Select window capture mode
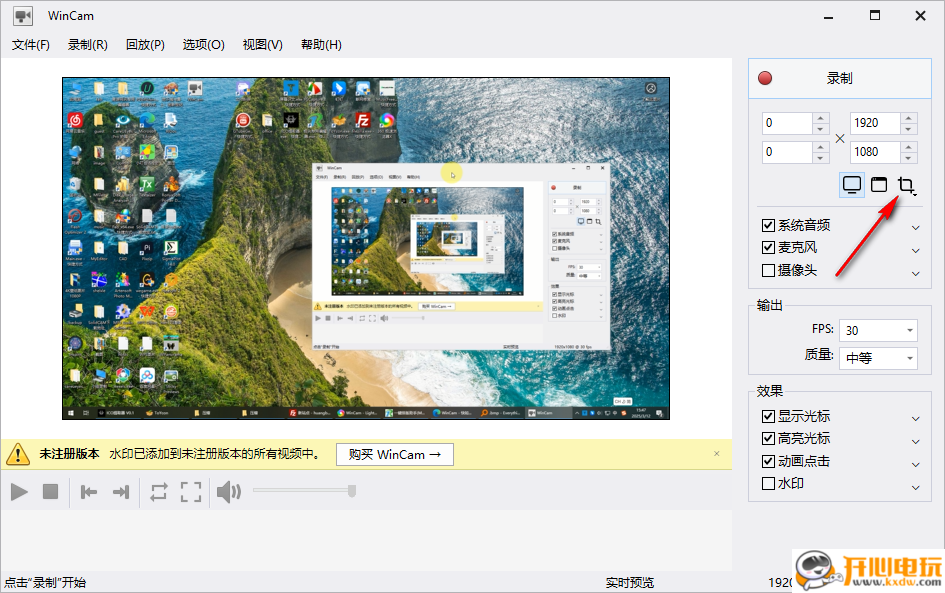Image resolution: width=945 pixels, height=593 pixels. click(879, 184)
